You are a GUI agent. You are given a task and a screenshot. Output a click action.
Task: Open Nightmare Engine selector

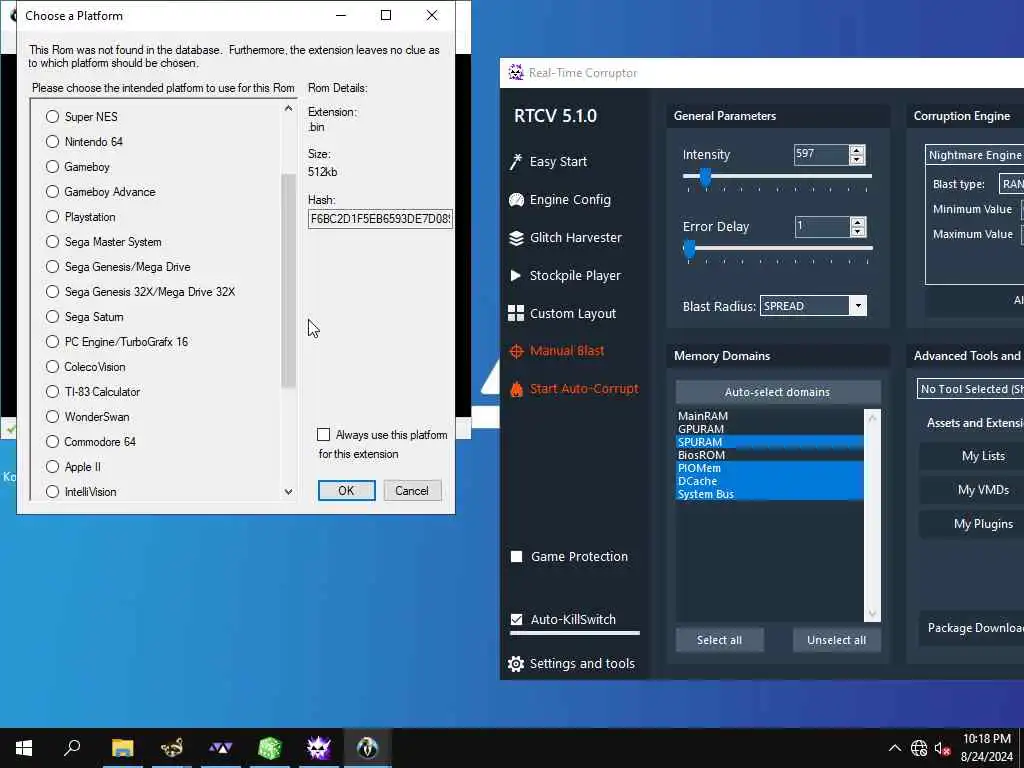(x=975, y=155)
